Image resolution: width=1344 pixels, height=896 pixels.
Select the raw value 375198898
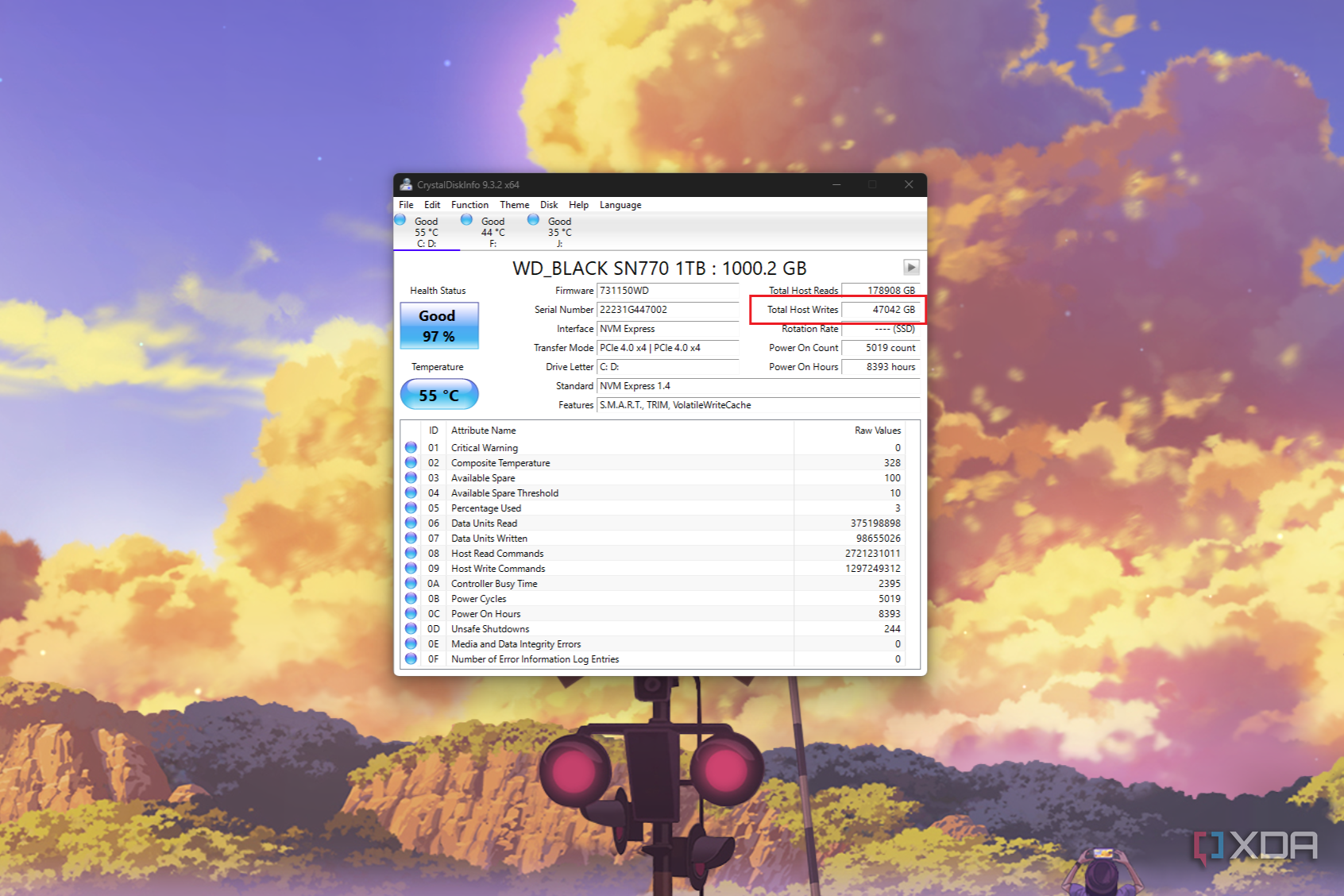[x=875, y=523]
